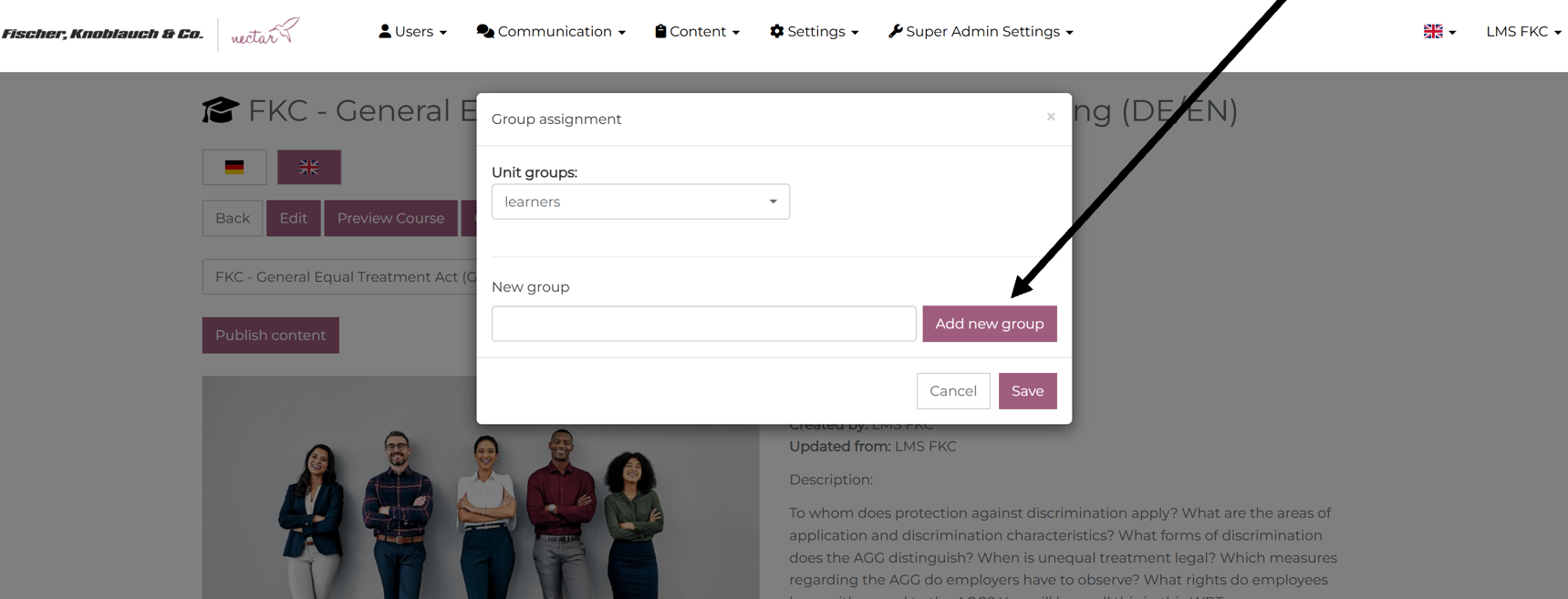
Task: Click the Fischer, Knoblauch & Co. logo
Action: 102,34
